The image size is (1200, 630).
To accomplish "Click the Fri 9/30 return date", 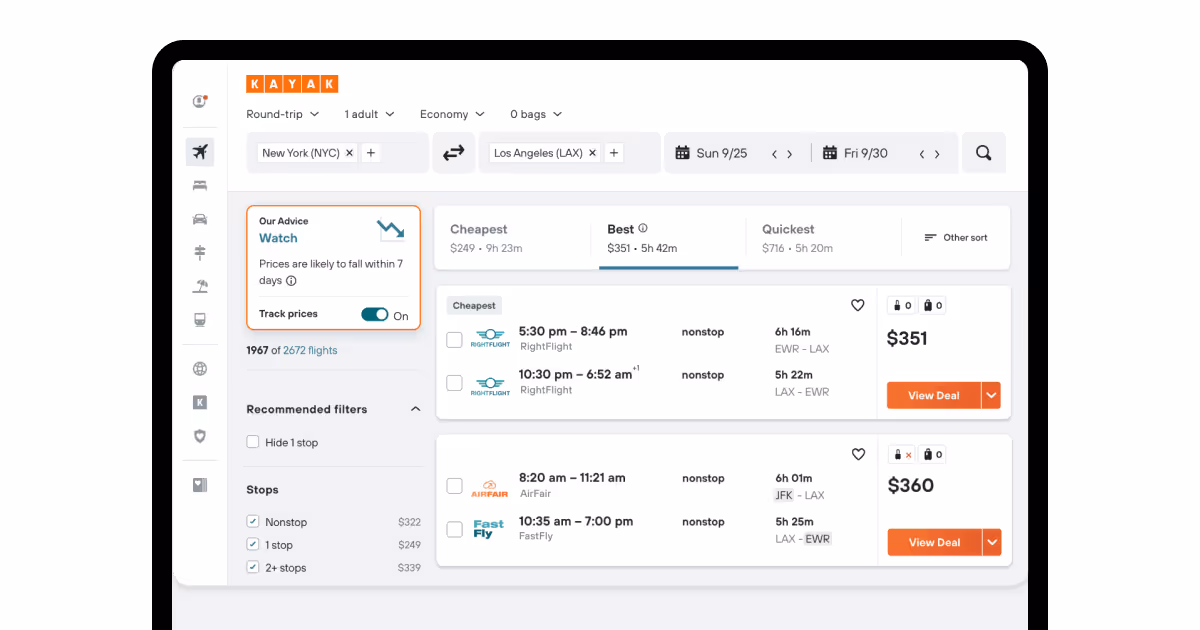I will 866,153.
